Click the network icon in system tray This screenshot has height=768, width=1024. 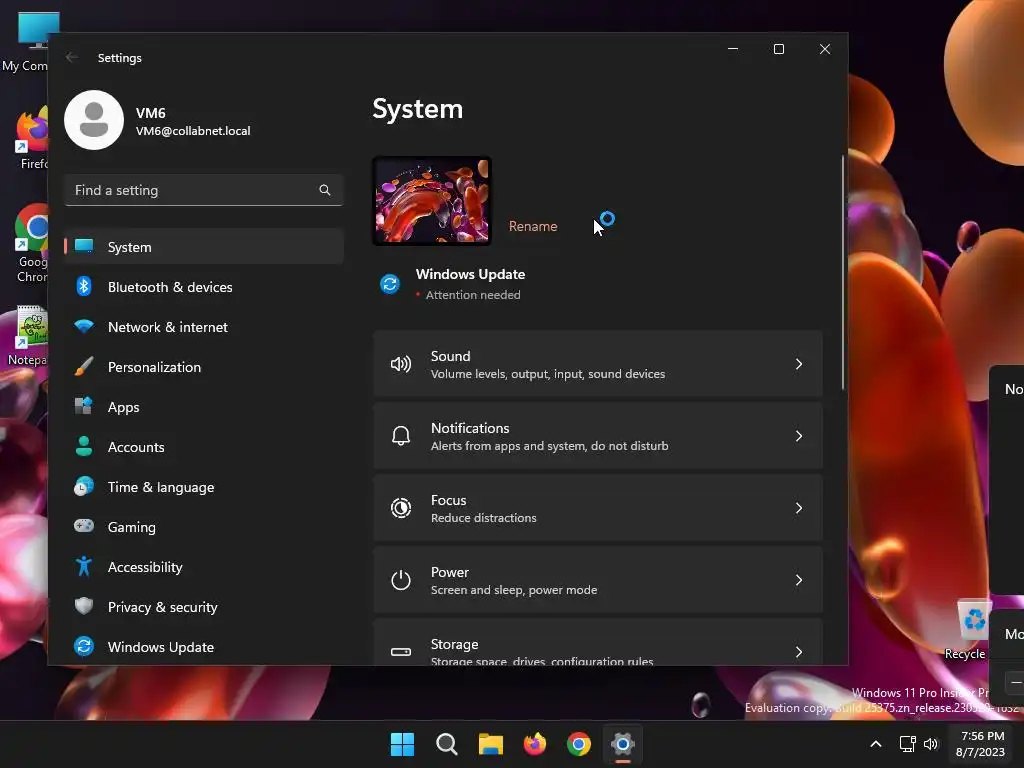coord(907,744)
